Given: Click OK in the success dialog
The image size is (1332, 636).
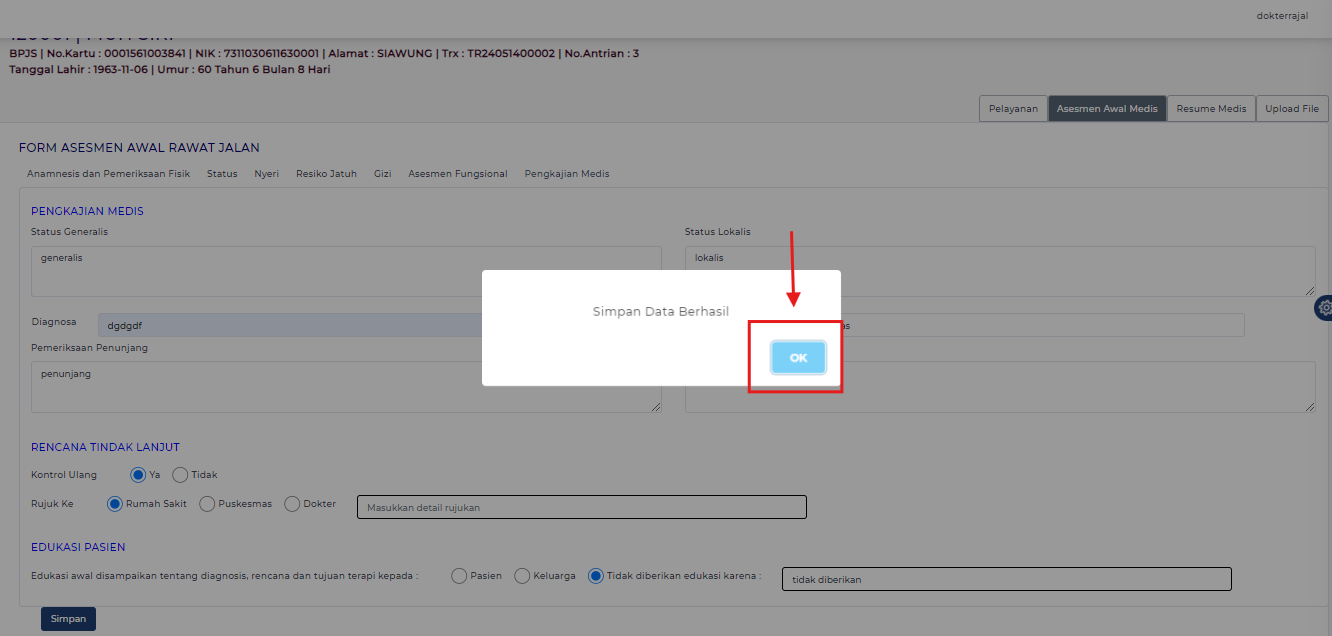Looking at the screenshot, I should (x=797, y=358).
